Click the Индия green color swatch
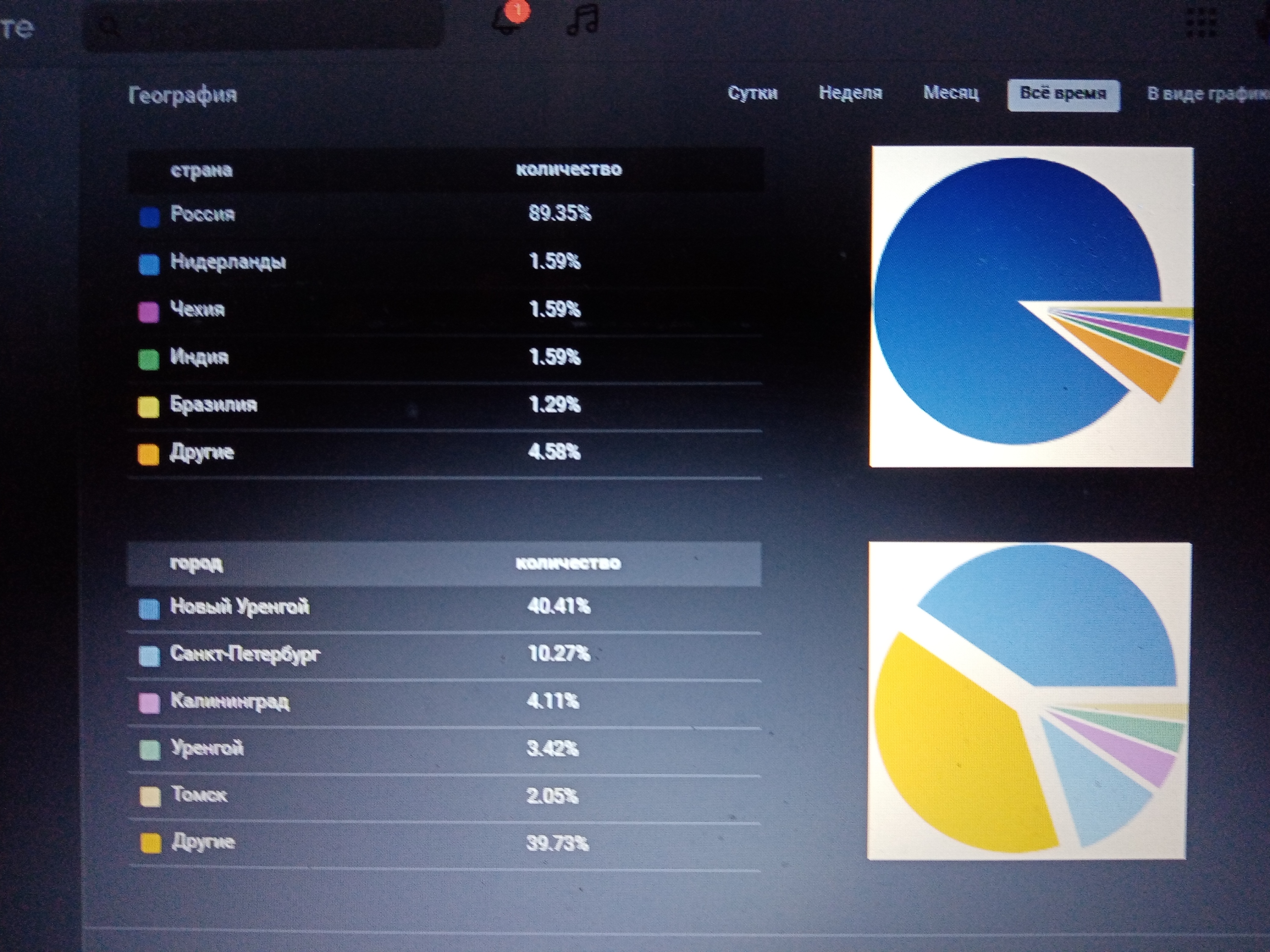This screenshot has height=952, width=1270. point(149,360)
